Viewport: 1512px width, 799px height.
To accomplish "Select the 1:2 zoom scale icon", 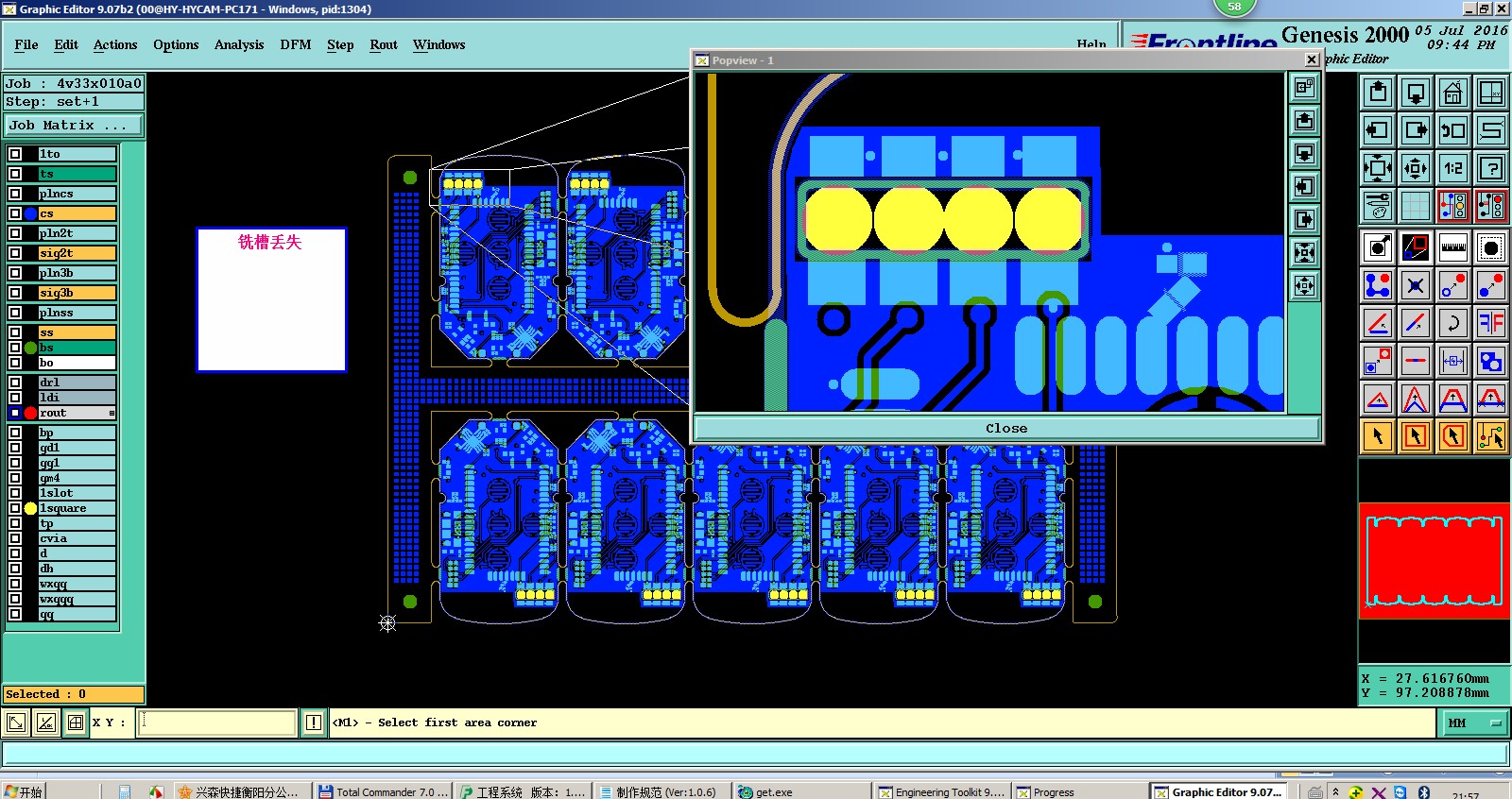I will [x=1452, y=168].
